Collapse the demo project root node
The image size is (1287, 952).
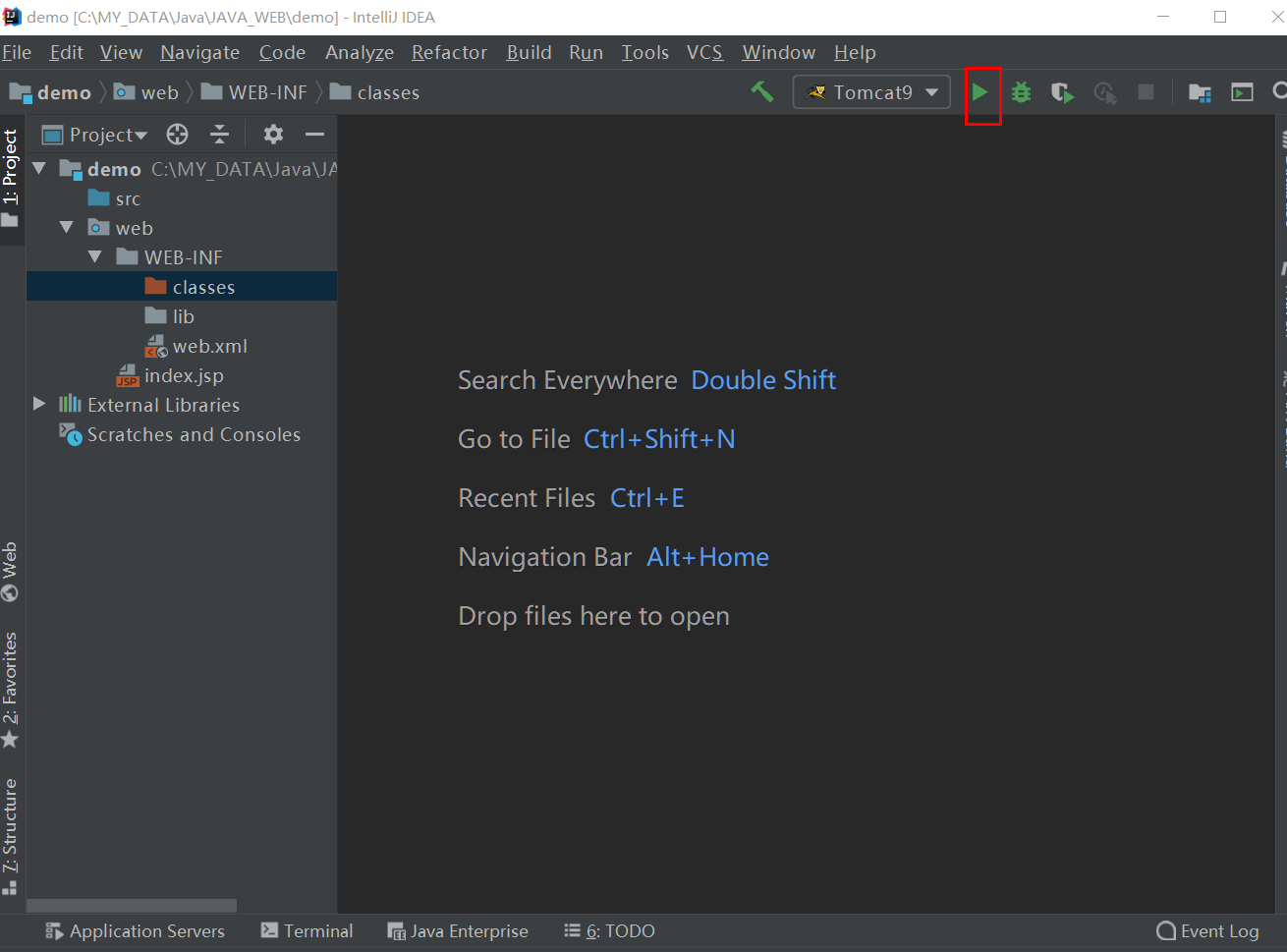pyautogui.click(x=39, y=168)
